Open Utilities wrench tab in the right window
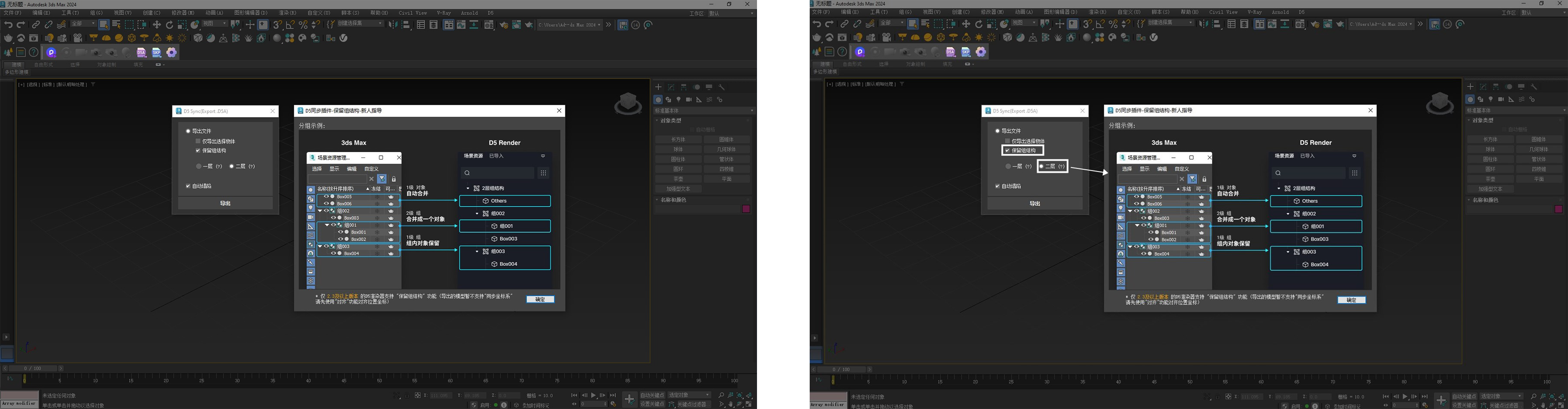This screenshot has height=409, width=1568. (1534, 87)
